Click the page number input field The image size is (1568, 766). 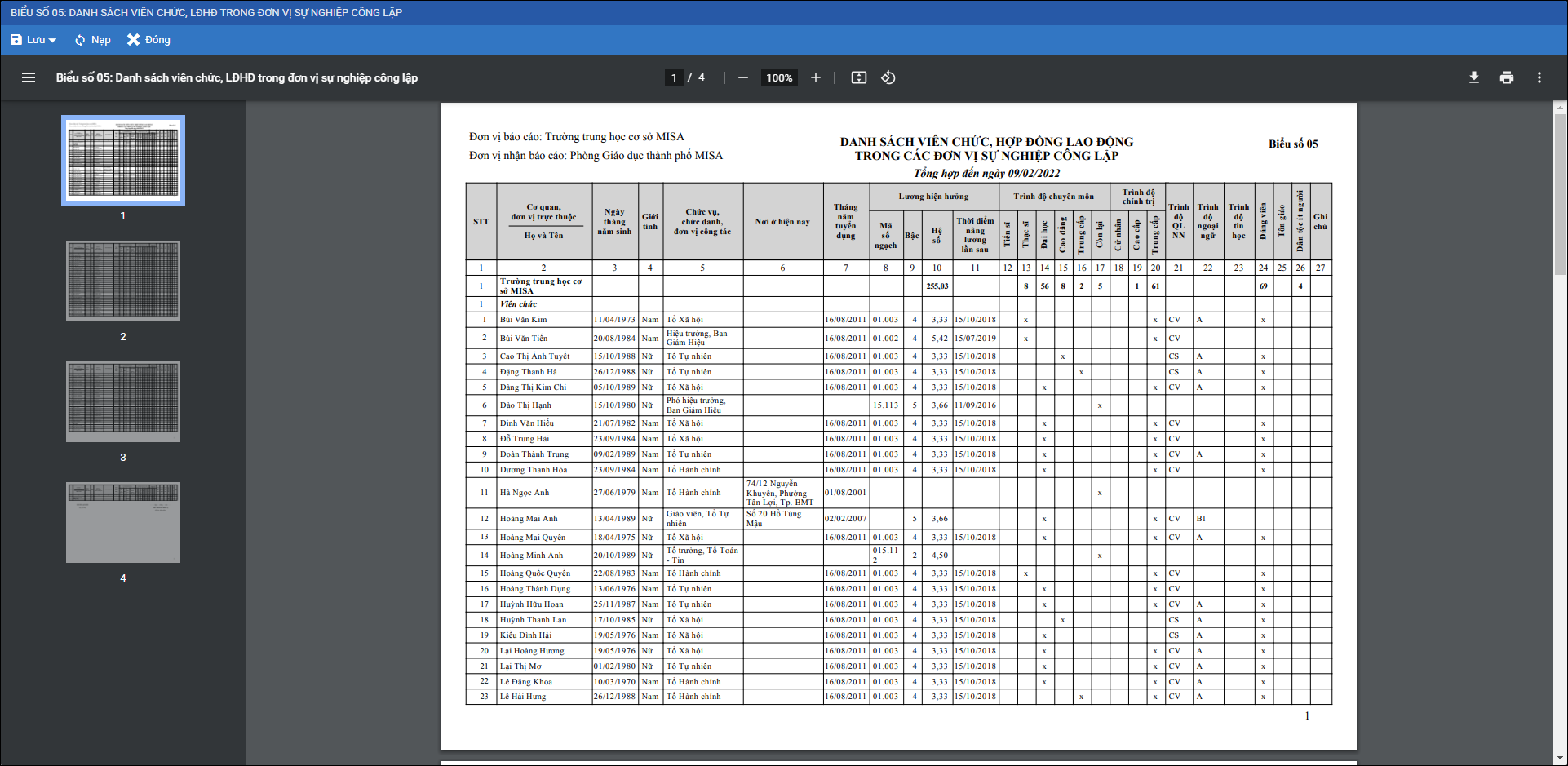pyautogui.click(x=674, y=77)
